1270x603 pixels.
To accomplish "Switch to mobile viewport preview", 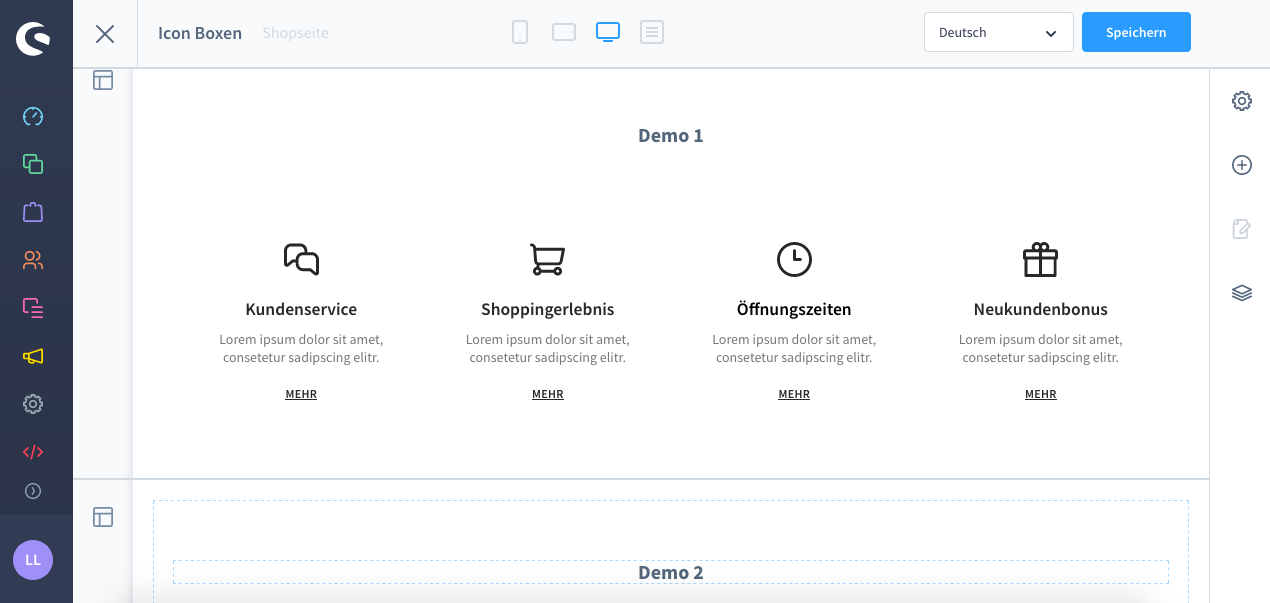I will coord(520,33).
